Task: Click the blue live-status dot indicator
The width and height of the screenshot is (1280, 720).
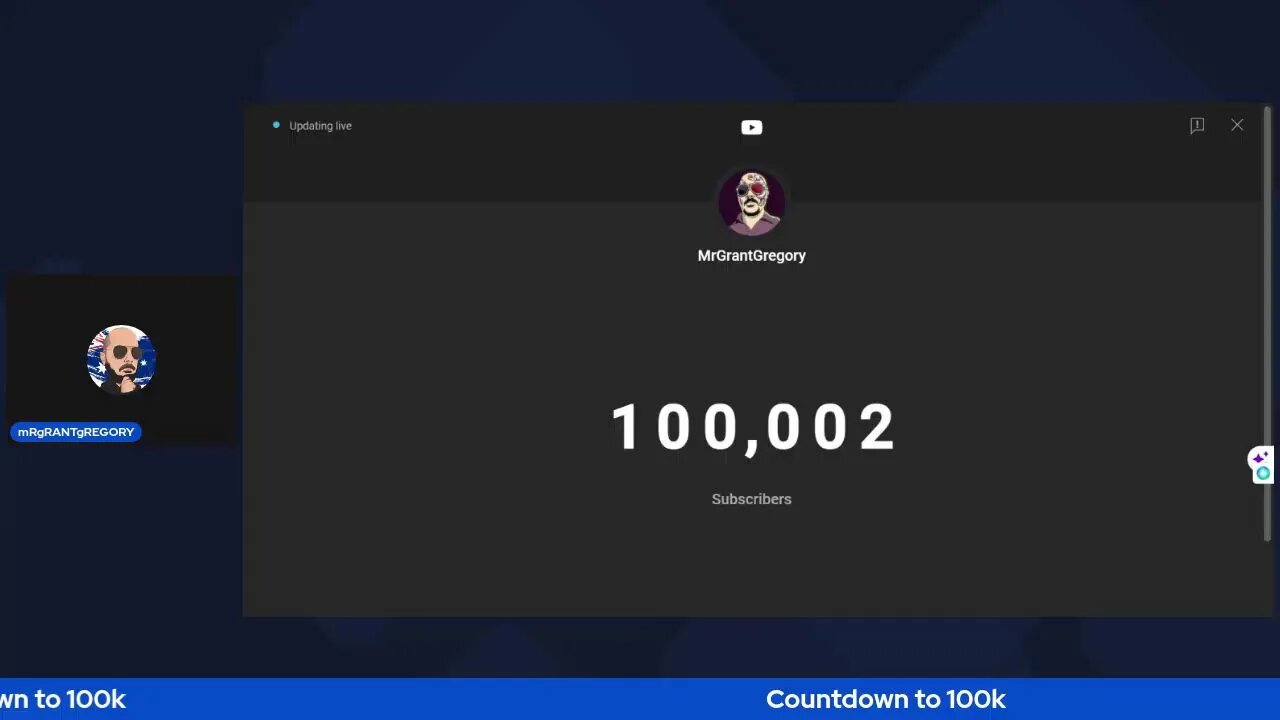Action: click(x=276, y=125)
